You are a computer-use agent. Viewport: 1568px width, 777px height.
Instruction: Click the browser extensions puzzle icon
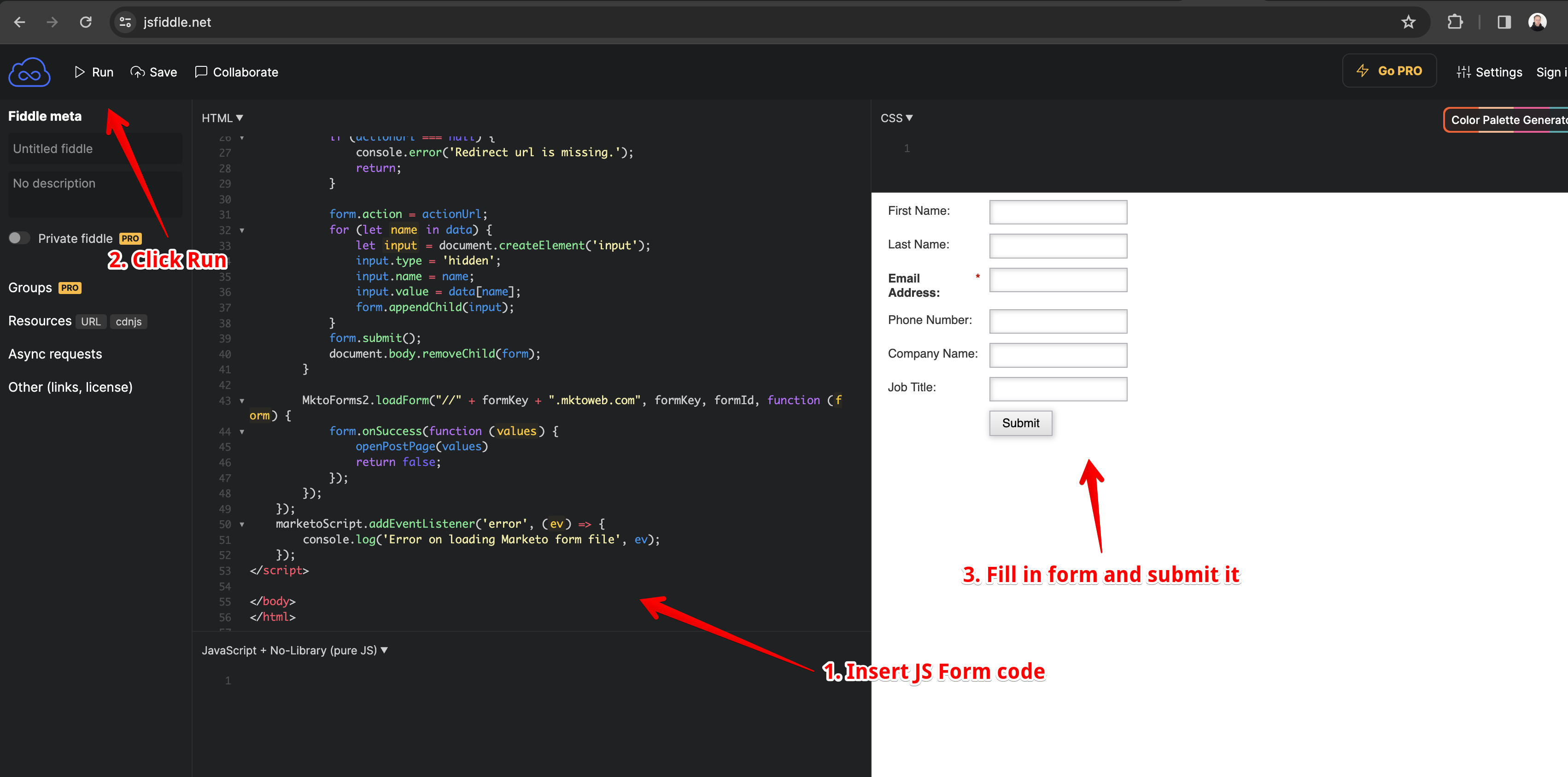1456,22
